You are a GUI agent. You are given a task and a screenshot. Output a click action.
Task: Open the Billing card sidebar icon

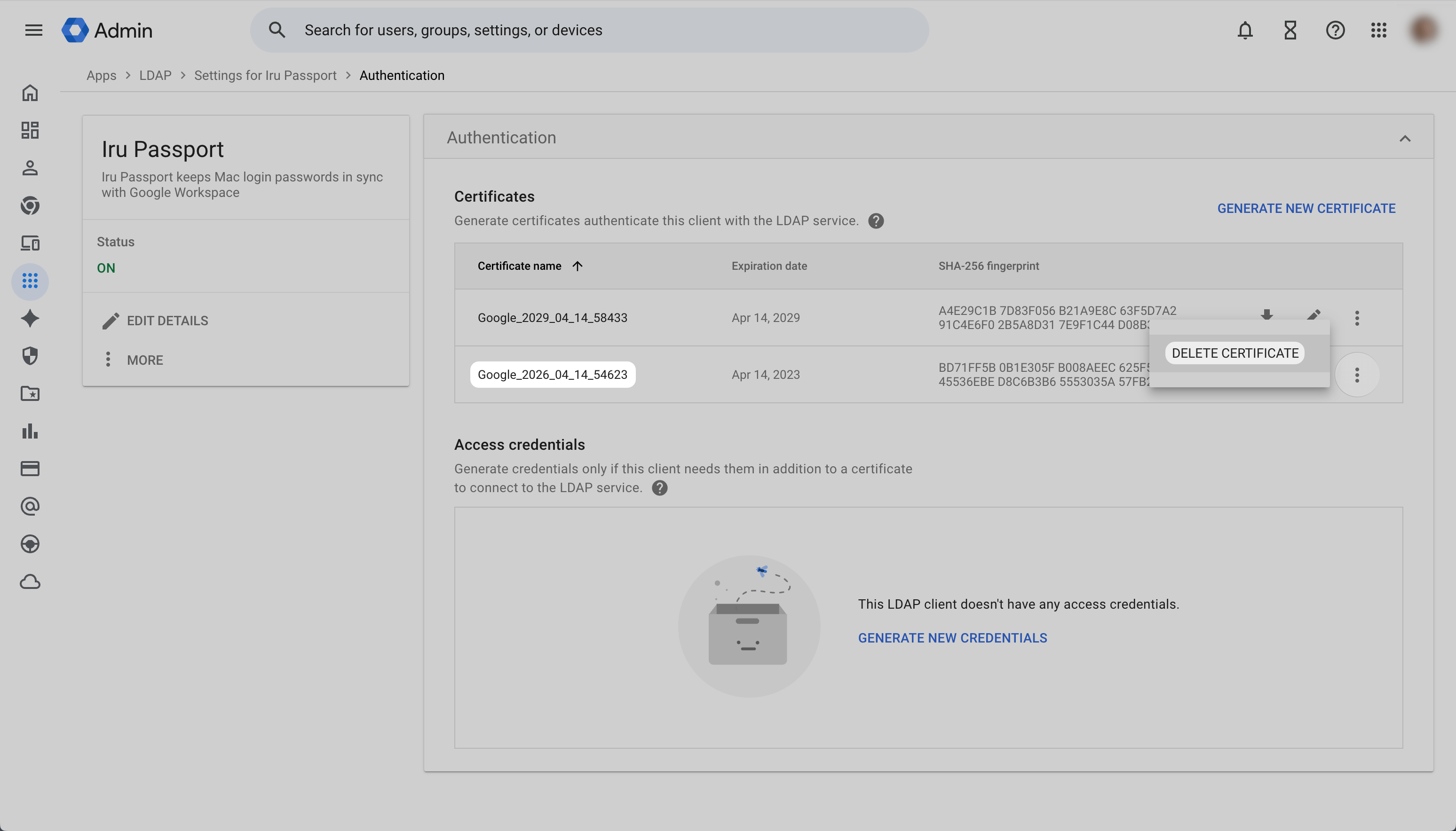[30, 469]
